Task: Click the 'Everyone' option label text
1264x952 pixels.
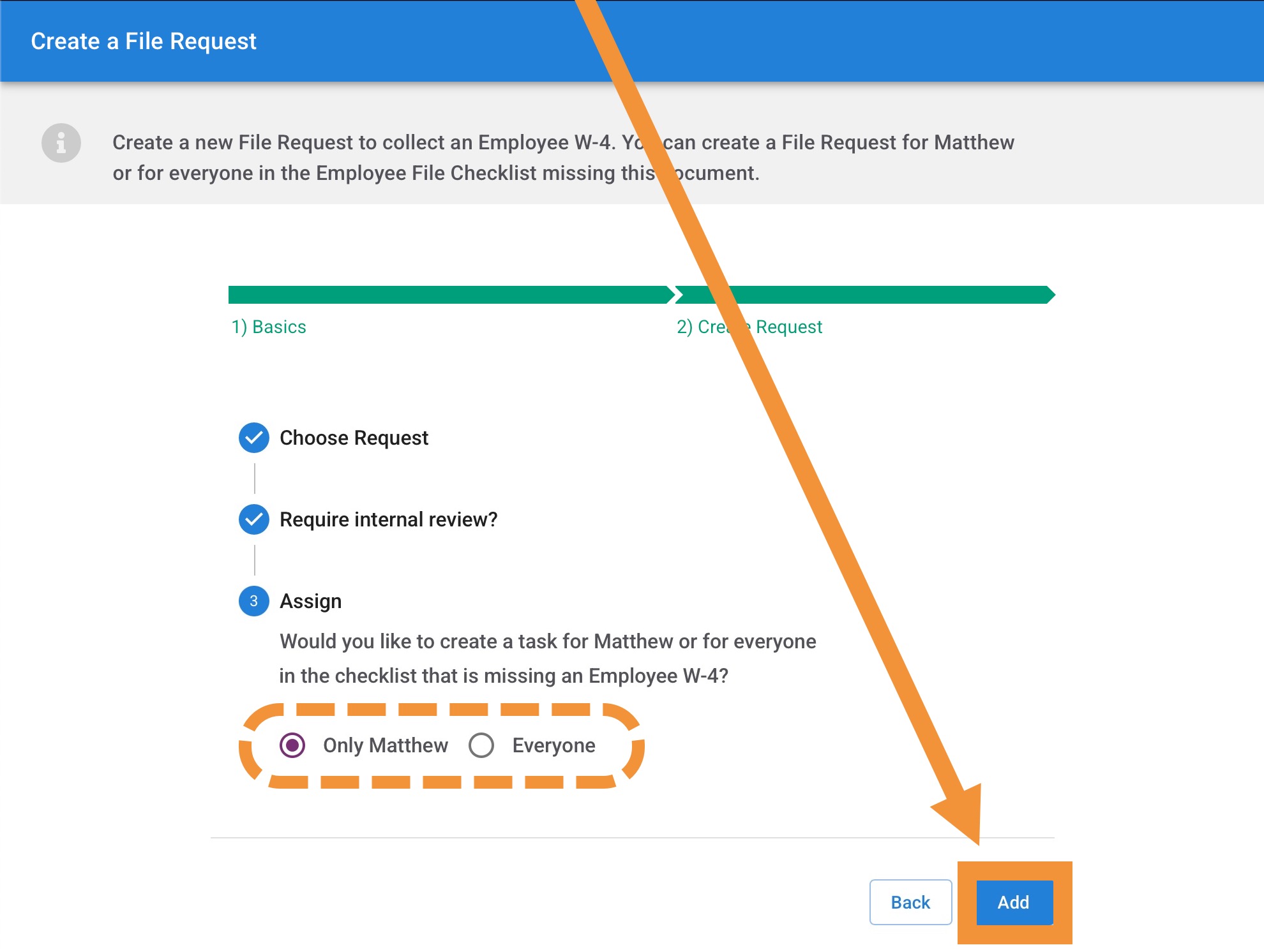Action: [x=553, y=745]
